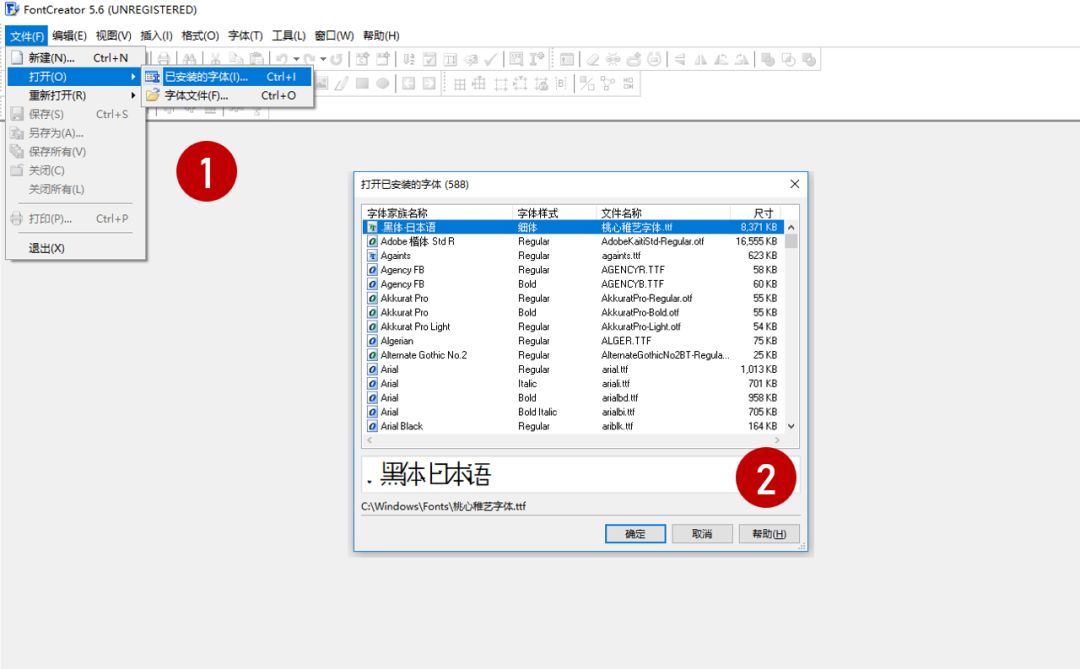Sort by the 字体家族名称 column header

point(437,213)
